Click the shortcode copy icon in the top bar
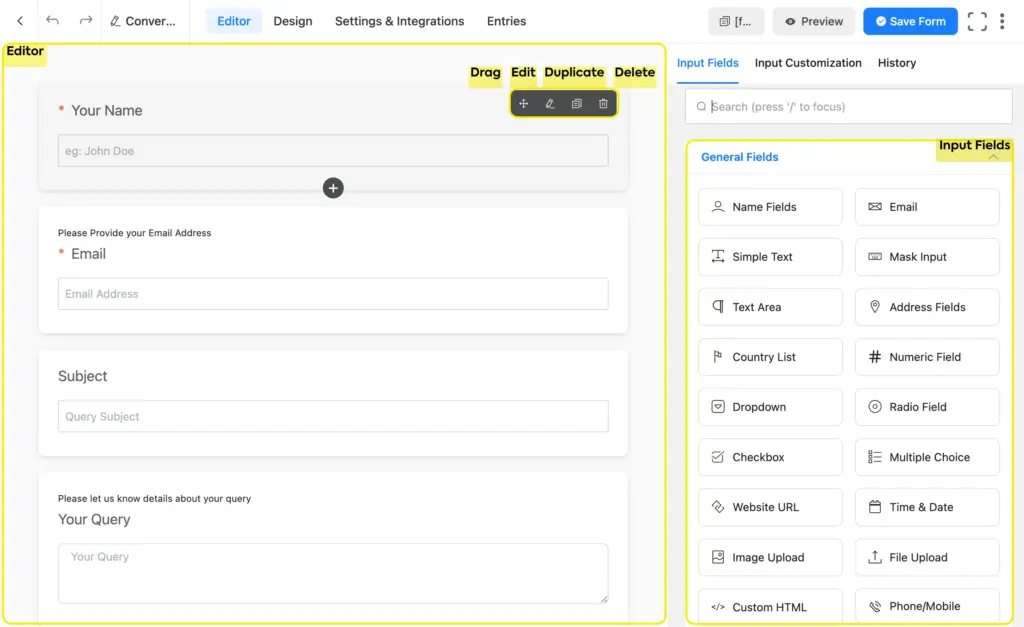 click(x=737, y=21)
